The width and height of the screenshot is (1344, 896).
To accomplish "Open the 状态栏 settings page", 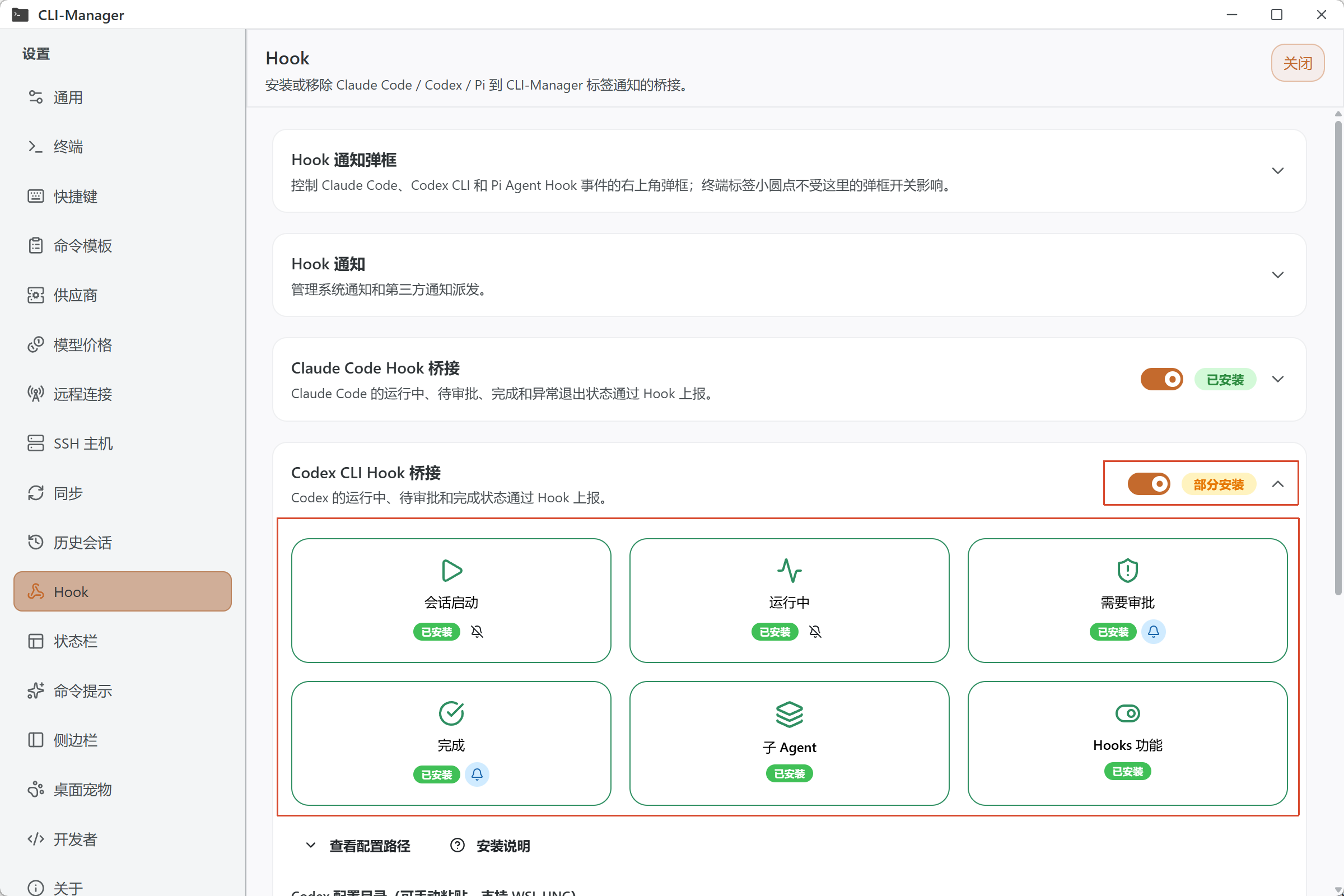I will (122, 641).
